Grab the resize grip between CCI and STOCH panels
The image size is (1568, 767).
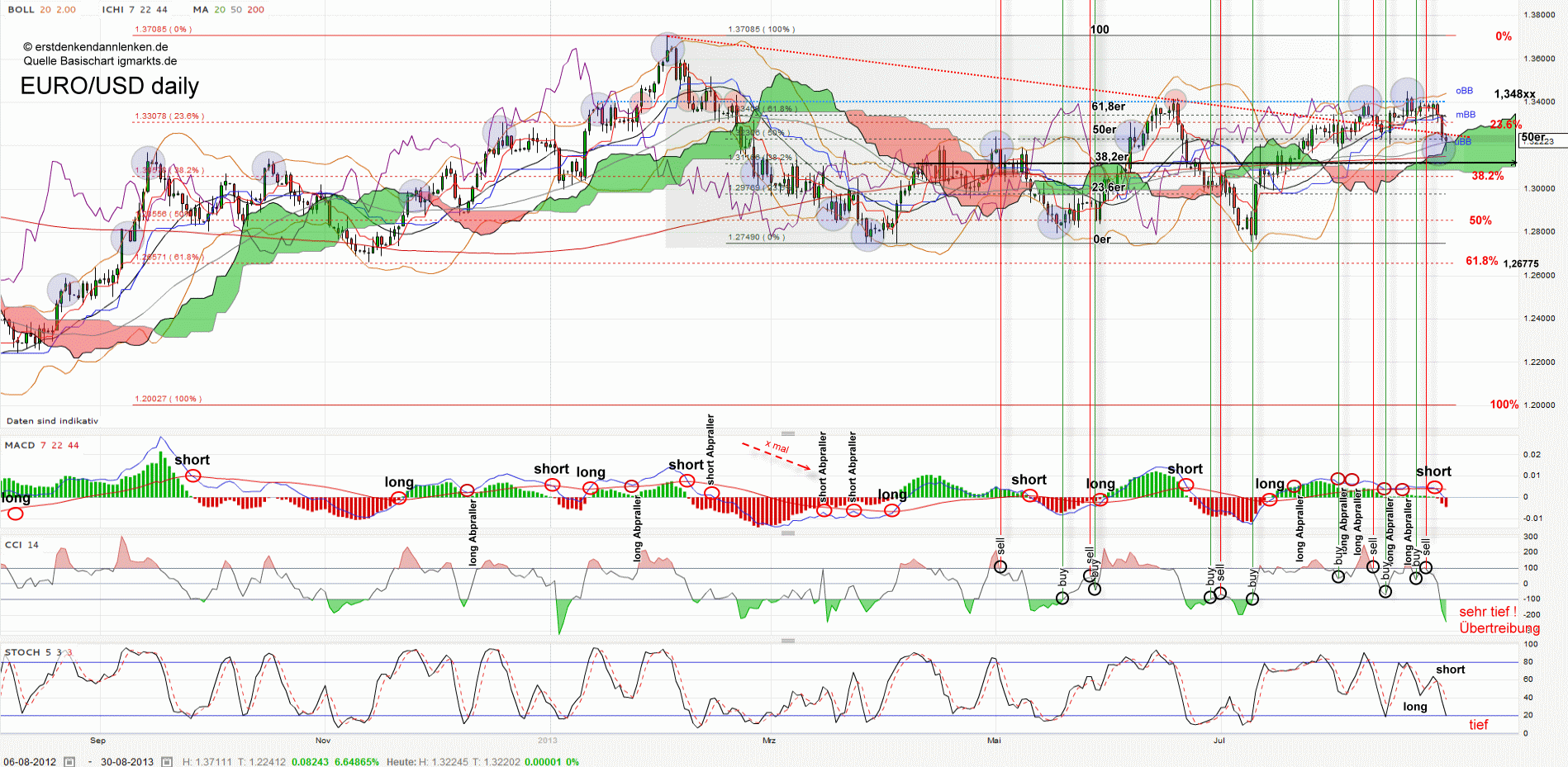(788, 641)
